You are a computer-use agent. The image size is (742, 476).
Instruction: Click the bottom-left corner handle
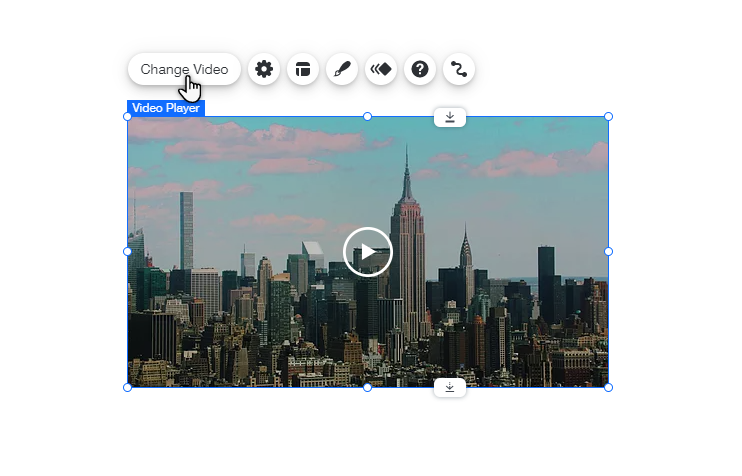(x=127, y=388)
